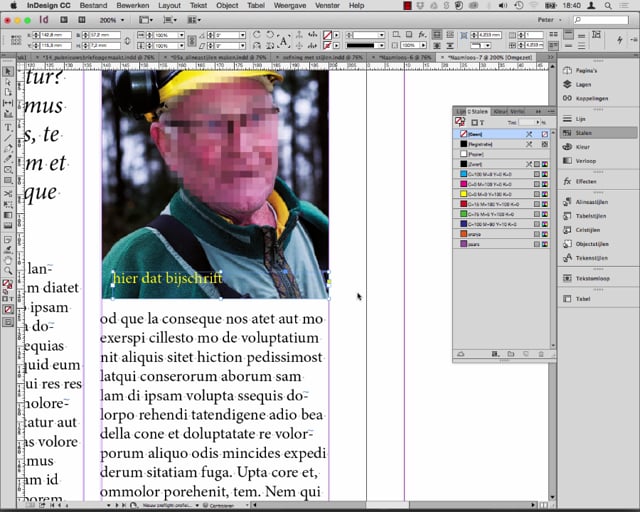Open the stroke style dropdown
Image resolution: width=640 pixels, height=512 pixels.
381,45
